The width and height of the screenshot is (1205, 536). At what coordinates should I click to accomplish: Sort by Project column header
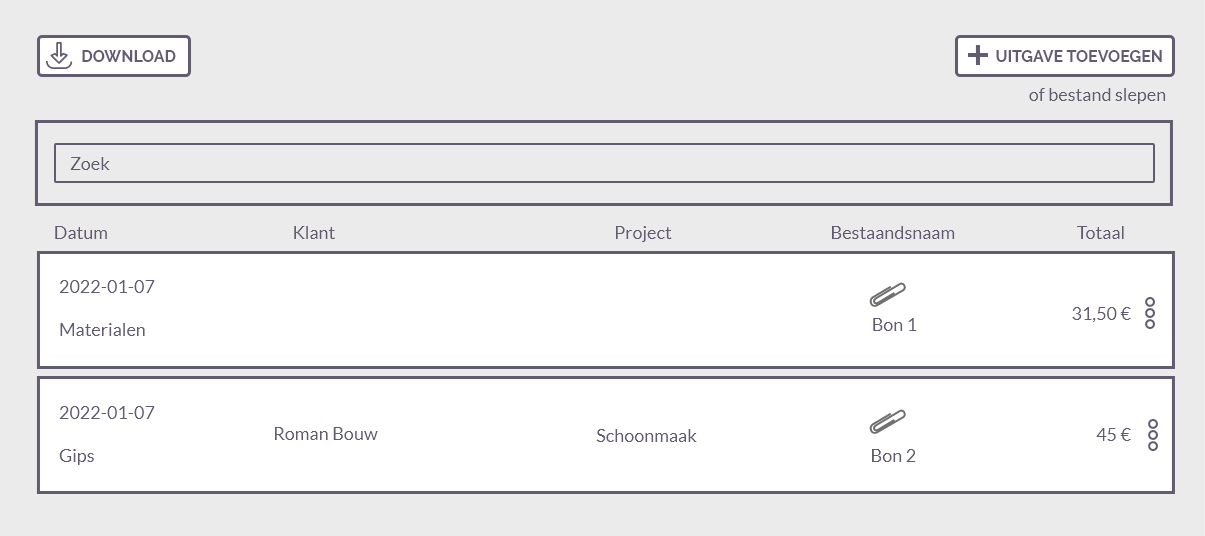tap(643, 233)
